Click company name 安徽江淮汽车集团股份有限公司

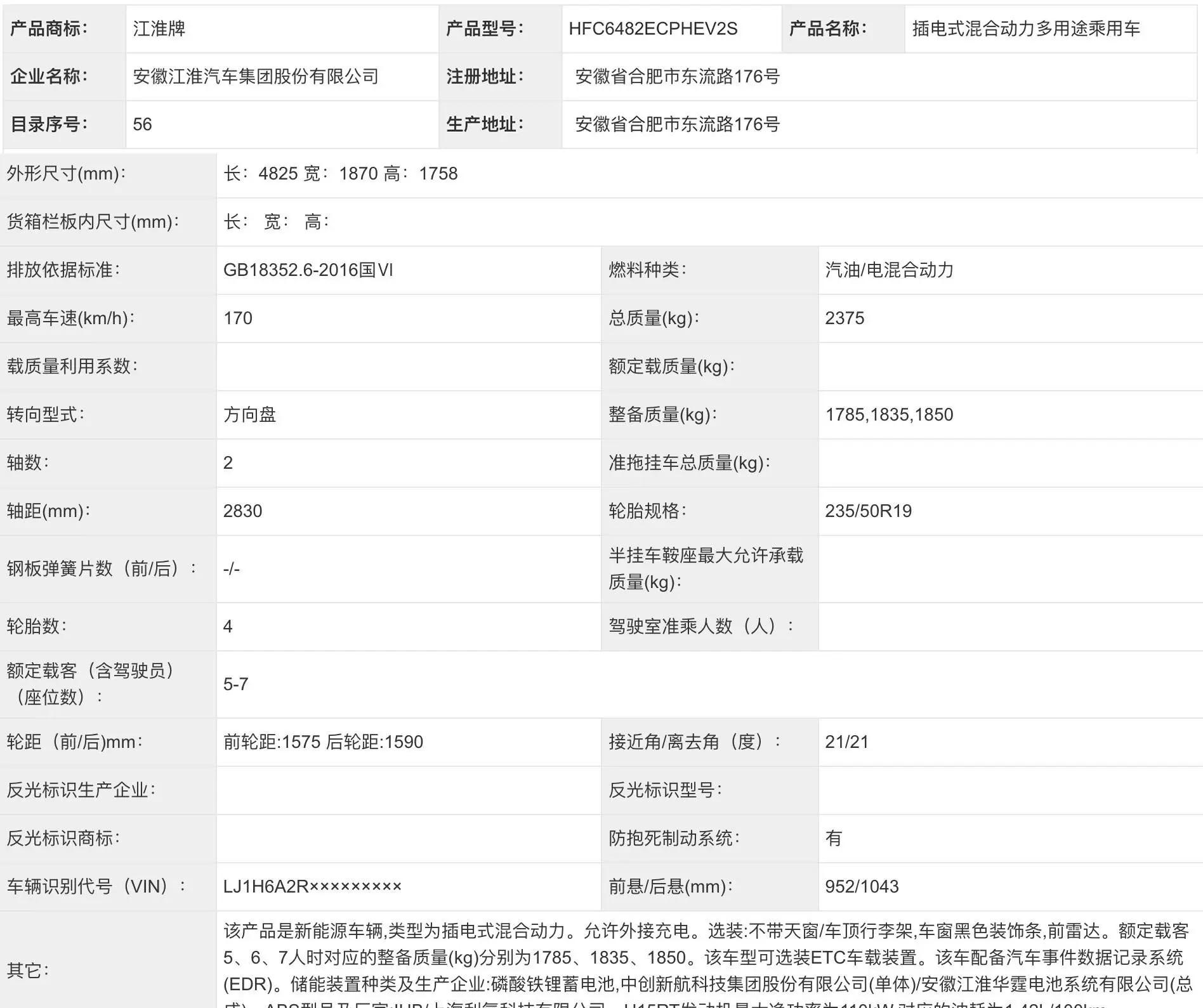pyautogui.click(x=256, y=77)
